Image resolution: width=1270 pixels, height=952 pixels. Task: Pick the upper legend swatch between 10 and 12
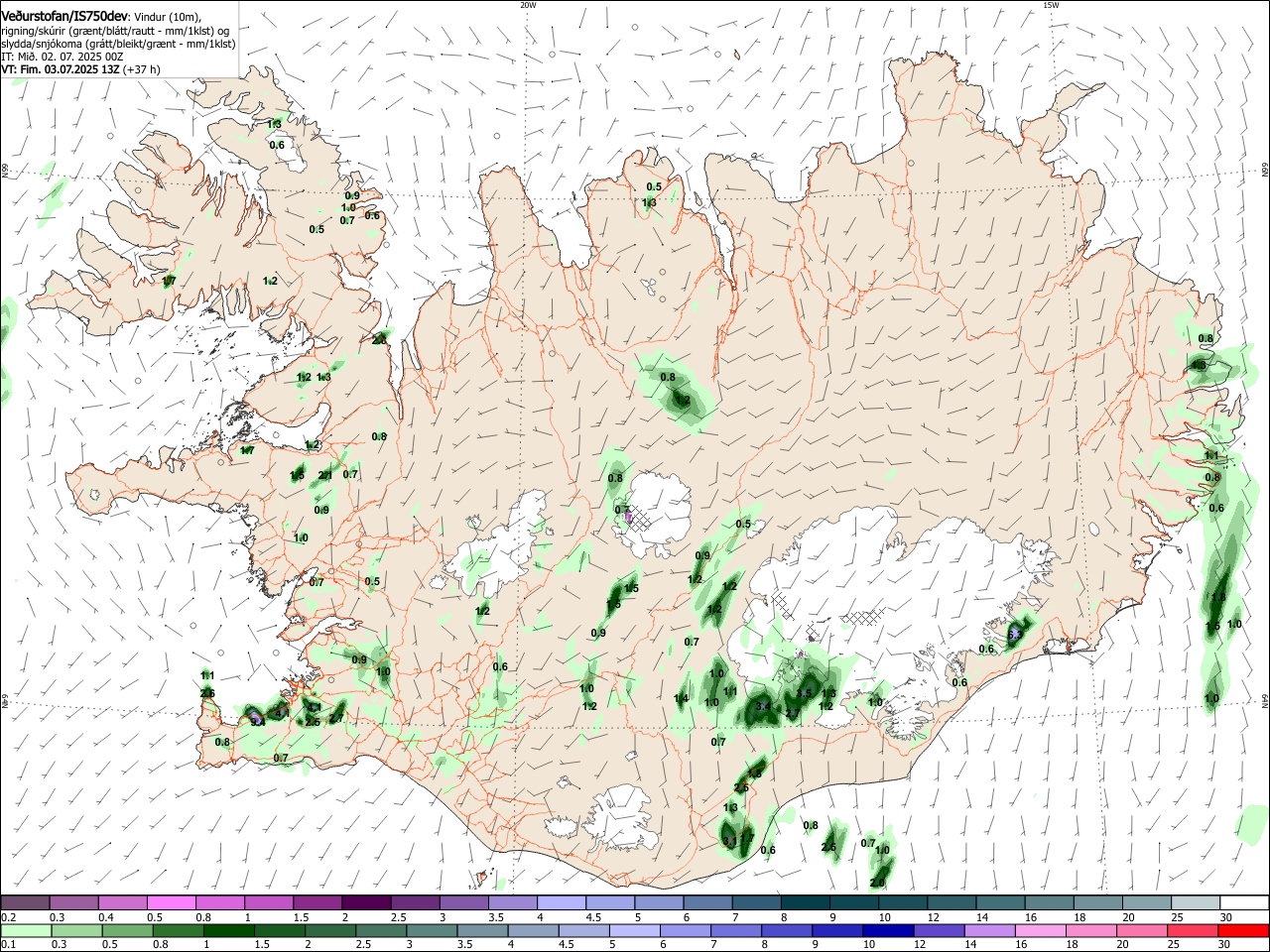(902, 902)
